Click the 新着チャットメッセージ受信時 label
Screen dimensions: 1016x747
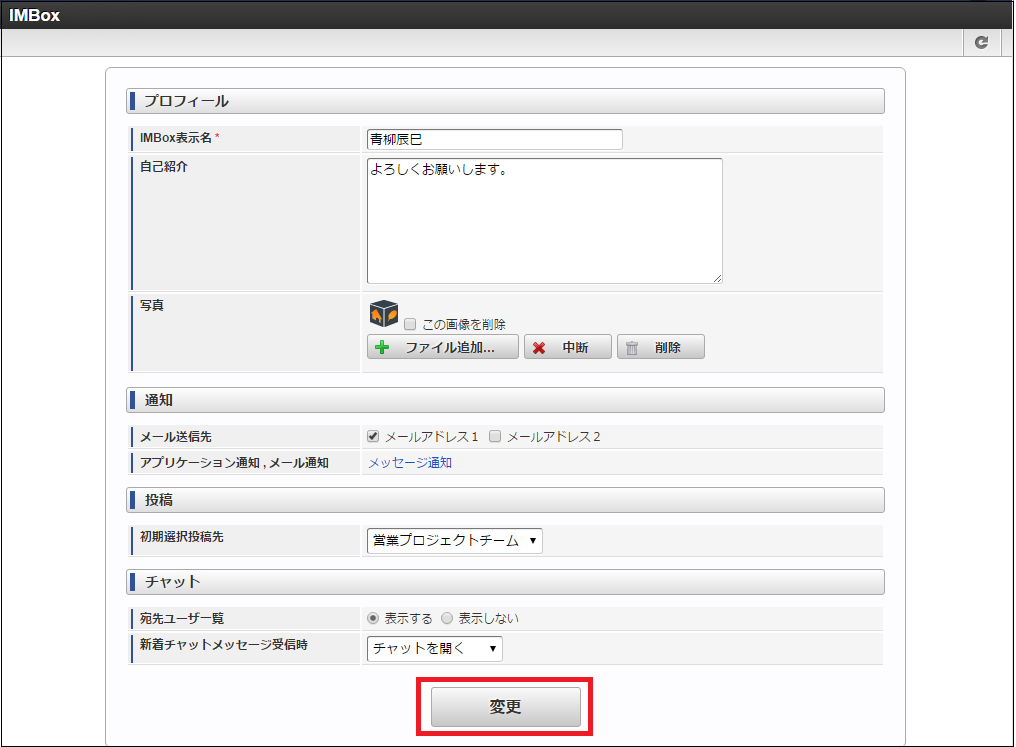(224, 644)
